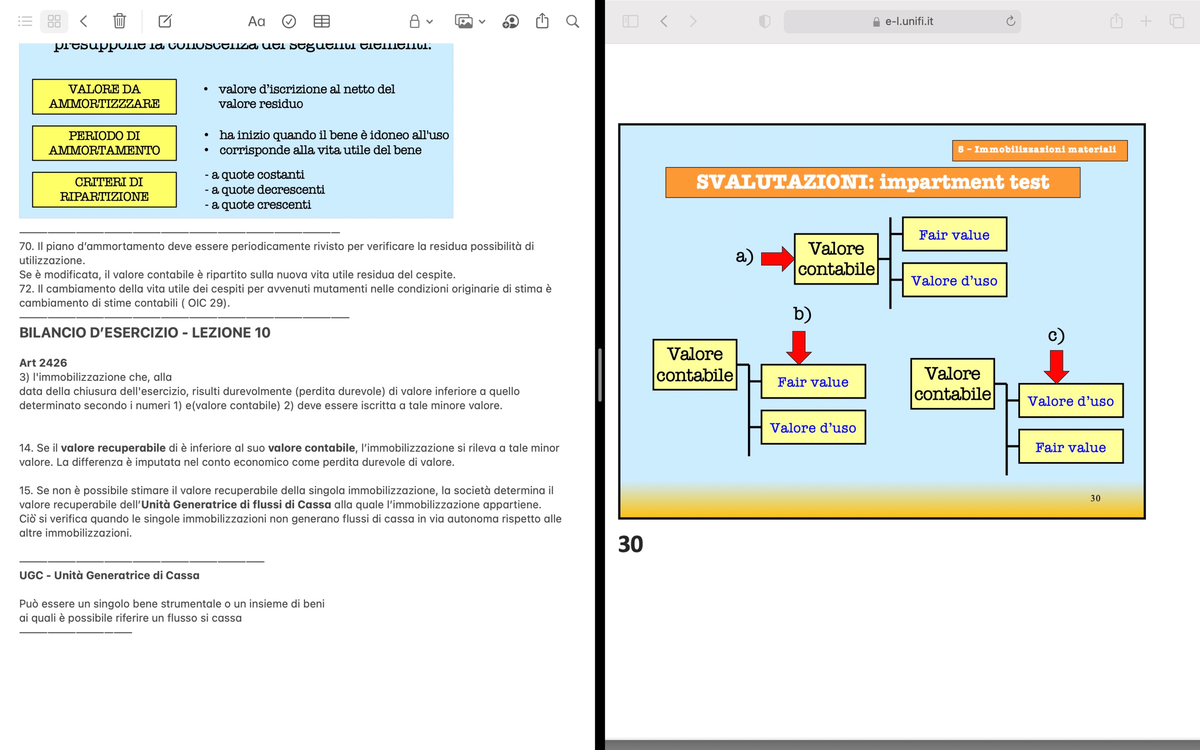Share the note via share icon
1200x750 pixels.
pos(543,21)
